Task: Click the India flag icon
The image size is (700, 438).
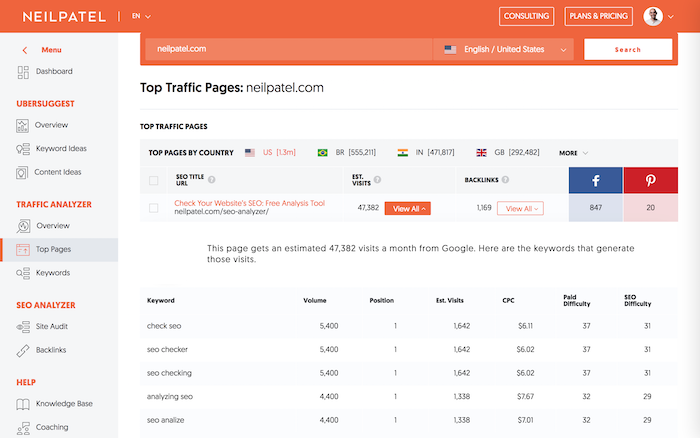Action: [x=403, y=153]
